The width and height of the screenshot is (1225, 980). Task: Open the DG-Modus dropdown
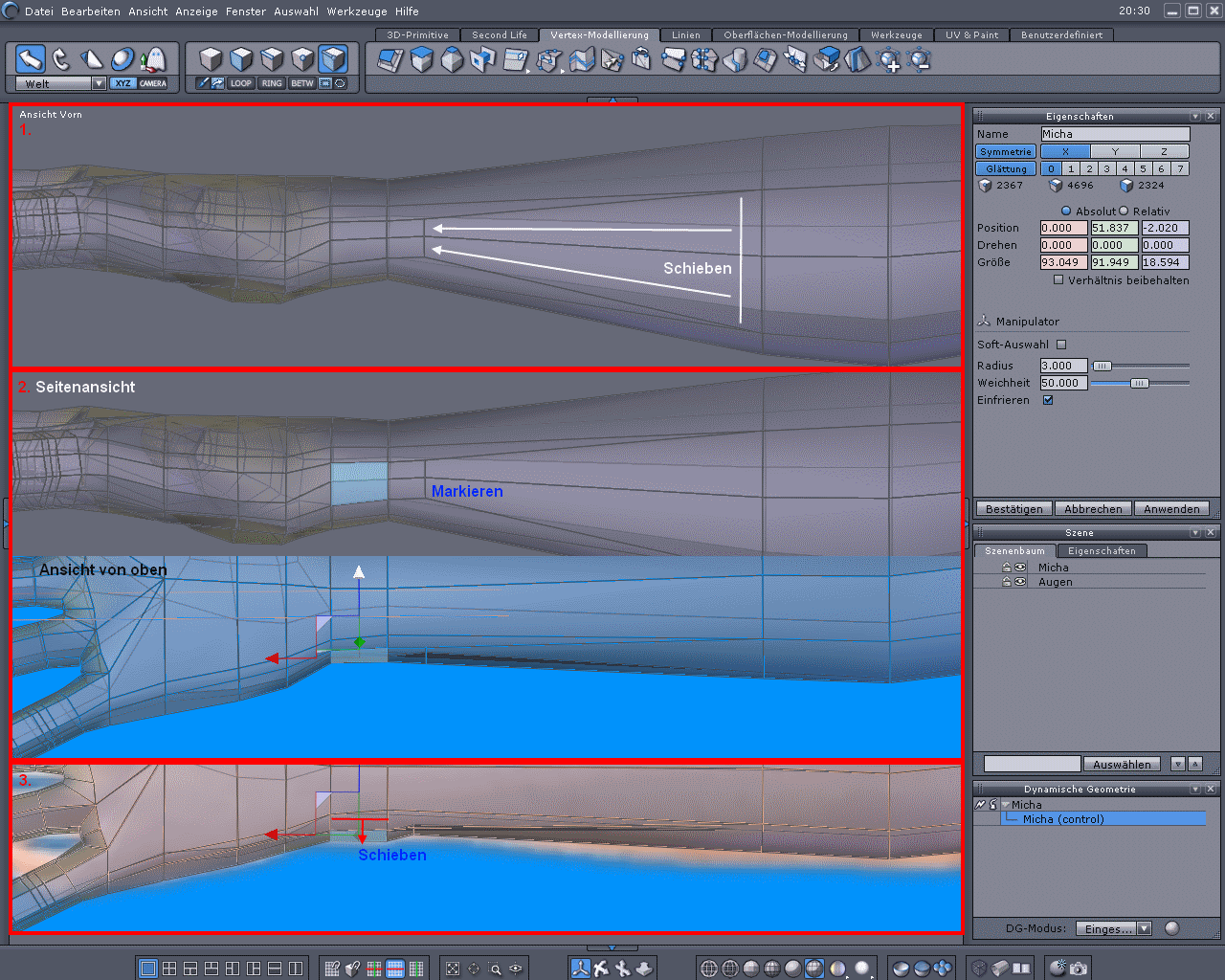point(1144,928)
